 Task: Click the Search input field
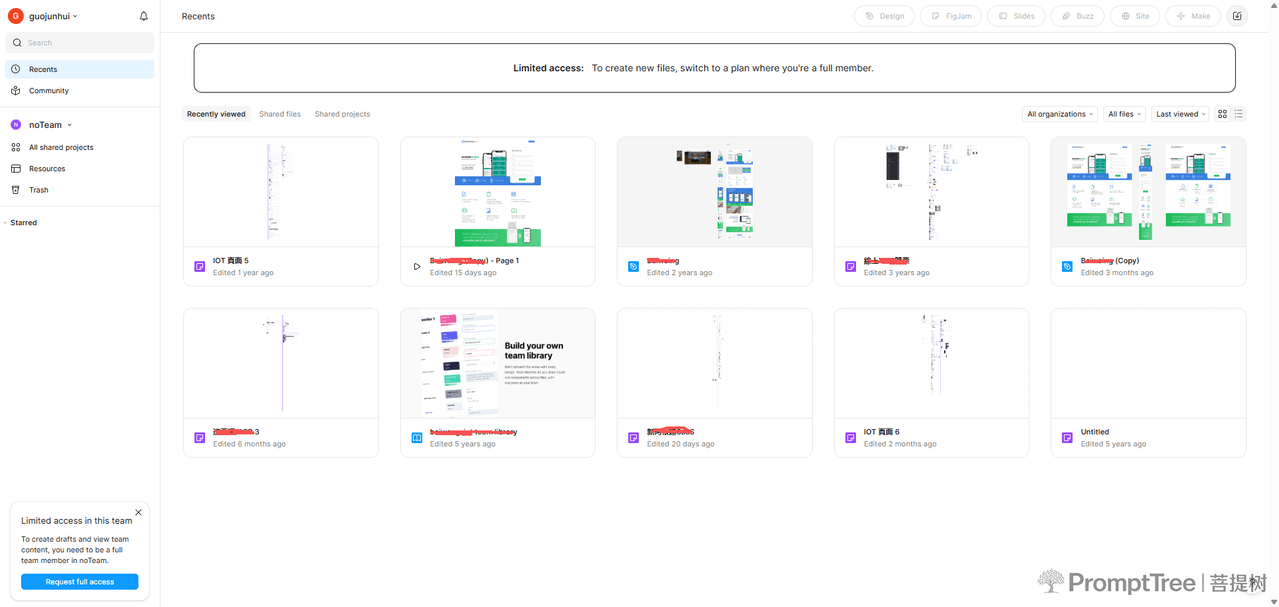80,42
